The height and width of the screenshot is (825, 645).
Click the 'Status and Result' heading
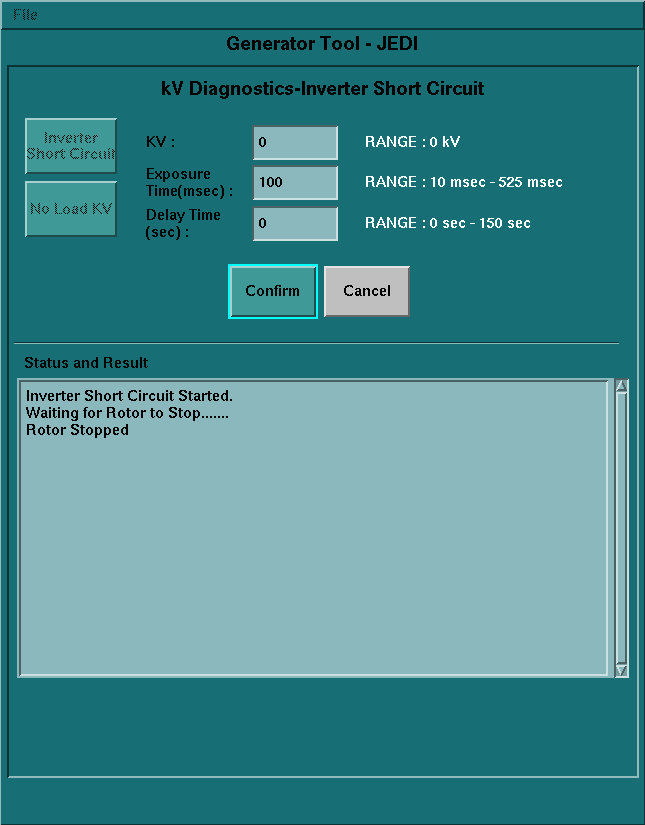(86, 362)
